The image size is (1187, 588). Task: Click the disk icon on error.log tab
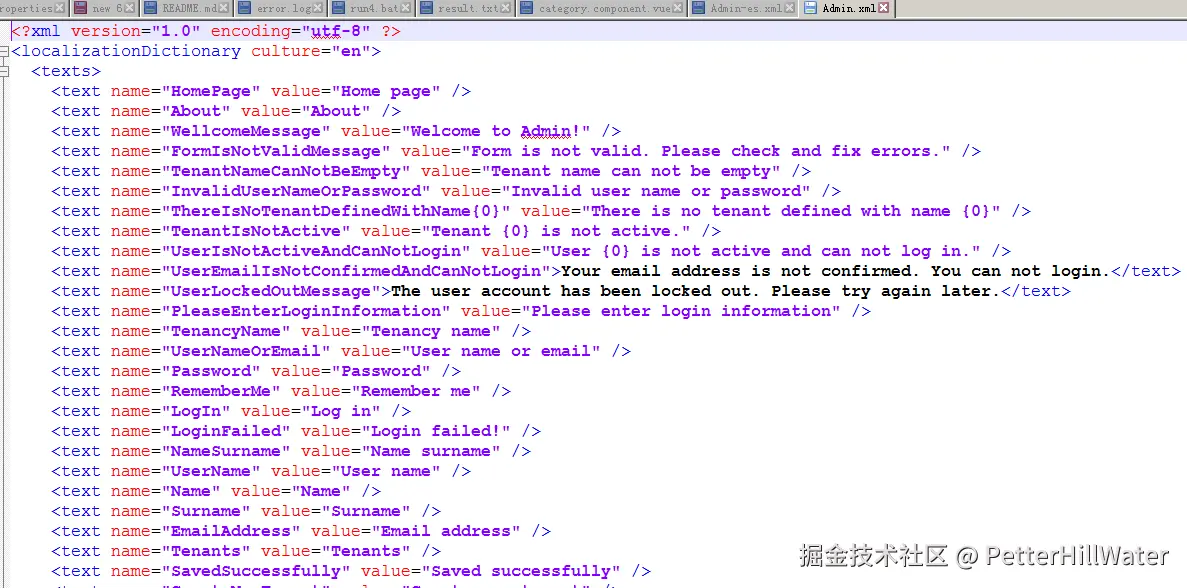click(x=243, y=8)
